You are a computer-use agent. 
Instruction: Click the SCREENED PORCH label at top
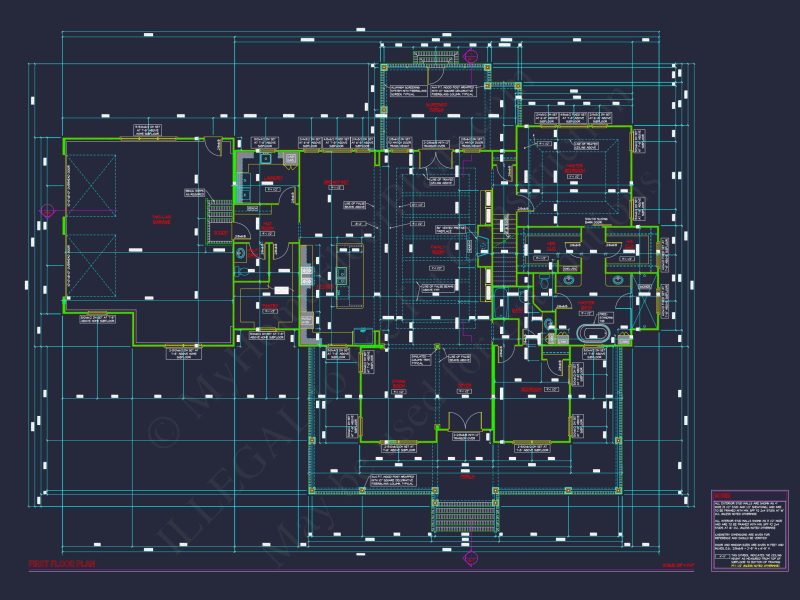436,107
